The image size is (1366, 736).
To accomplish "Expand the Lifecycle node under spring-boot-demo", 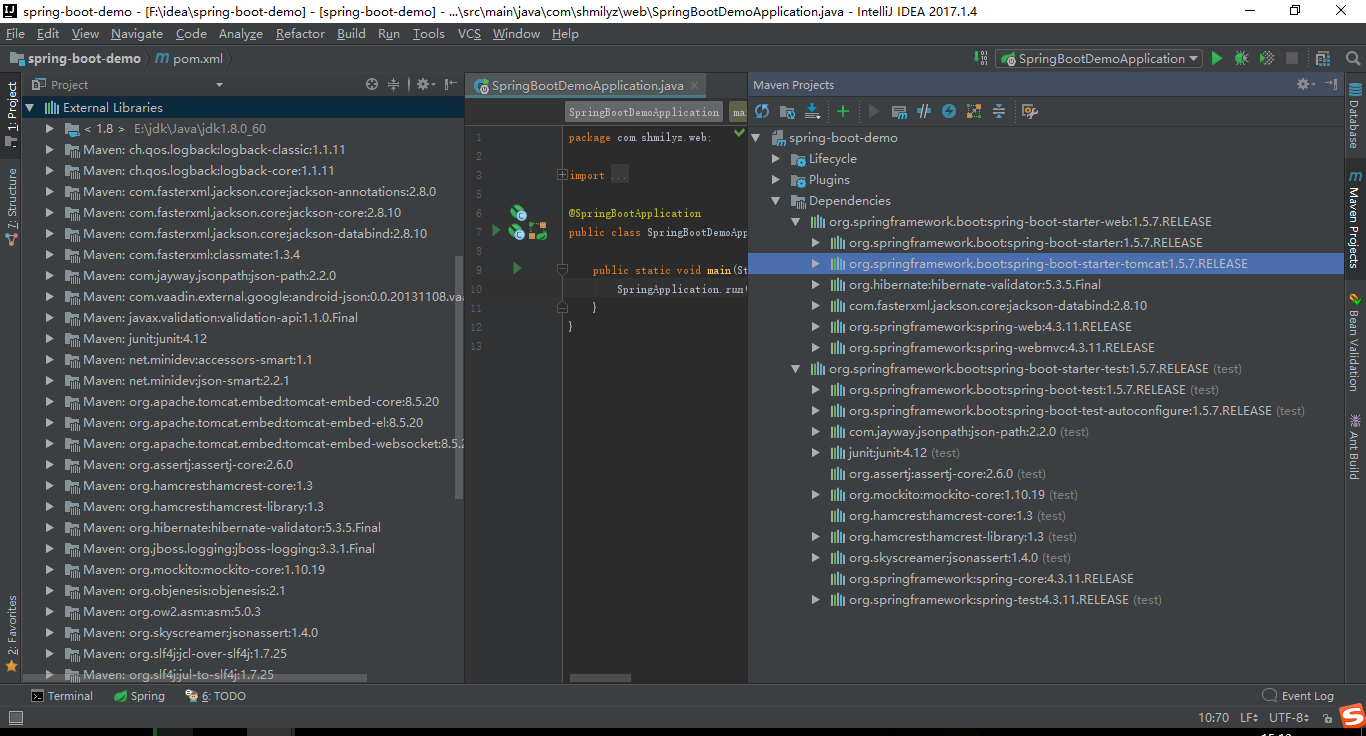I will pyautogui.click(x=776, y=158).
